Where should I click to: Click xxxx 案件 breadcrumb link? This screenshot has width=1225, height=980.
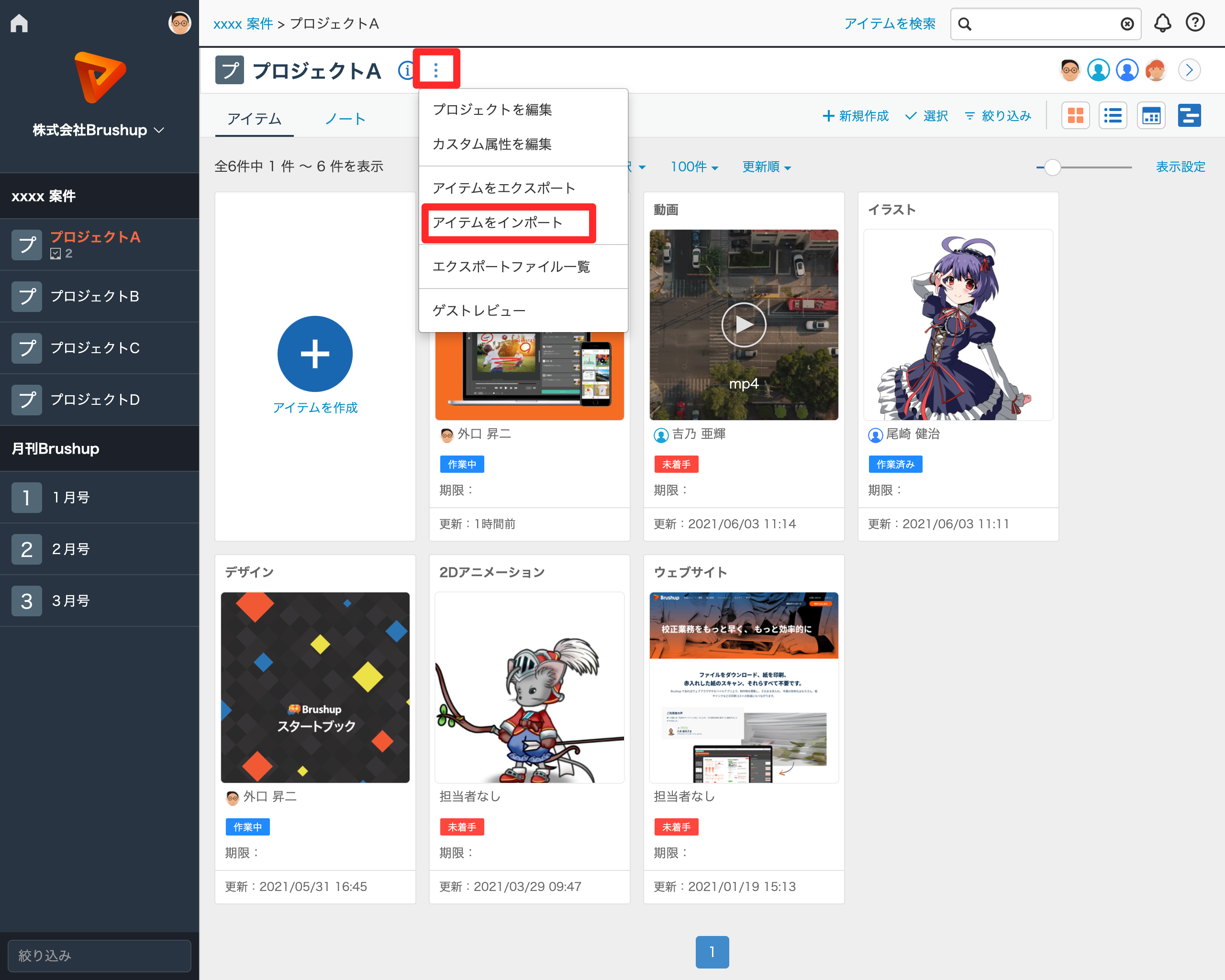click(x=243, y=23)
